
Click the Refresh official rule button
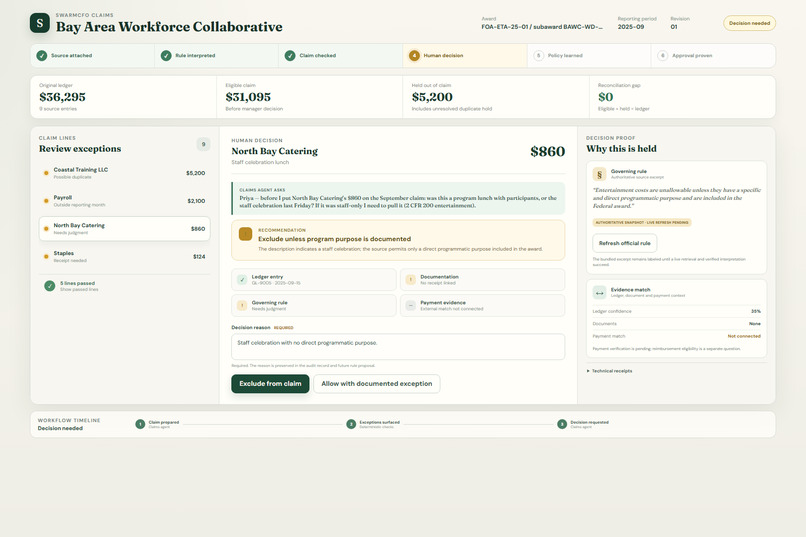point(625,243)
